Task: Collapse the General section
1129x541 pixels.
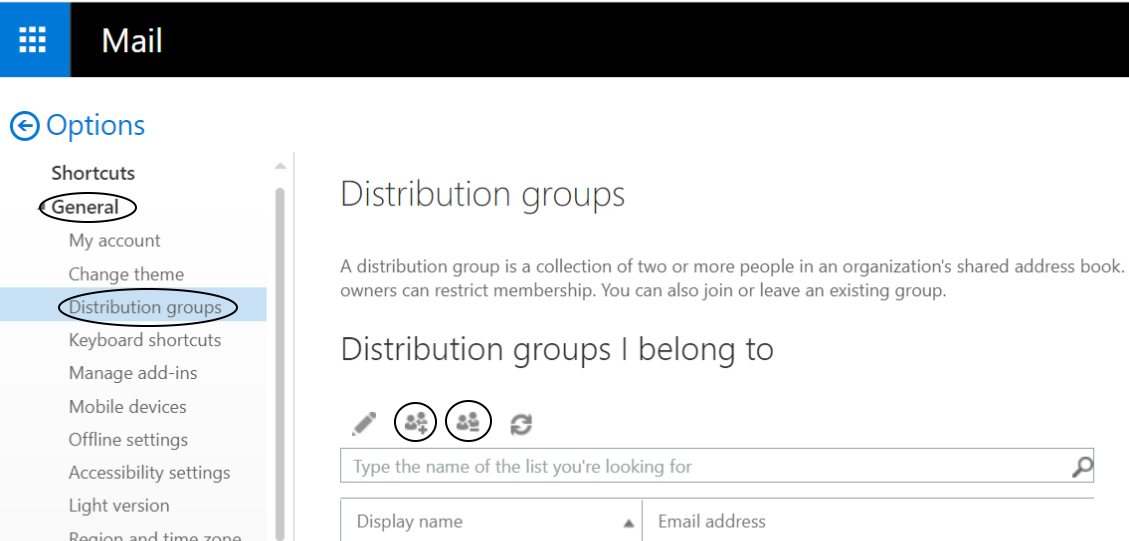Action: click(x=45, y=208)
